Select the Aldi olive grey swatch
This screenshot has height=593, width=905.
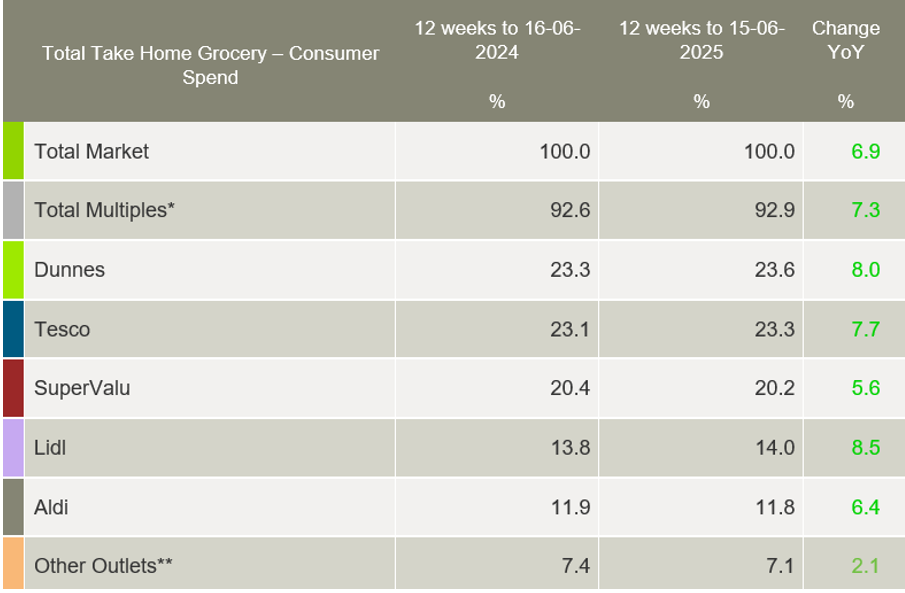13,507
